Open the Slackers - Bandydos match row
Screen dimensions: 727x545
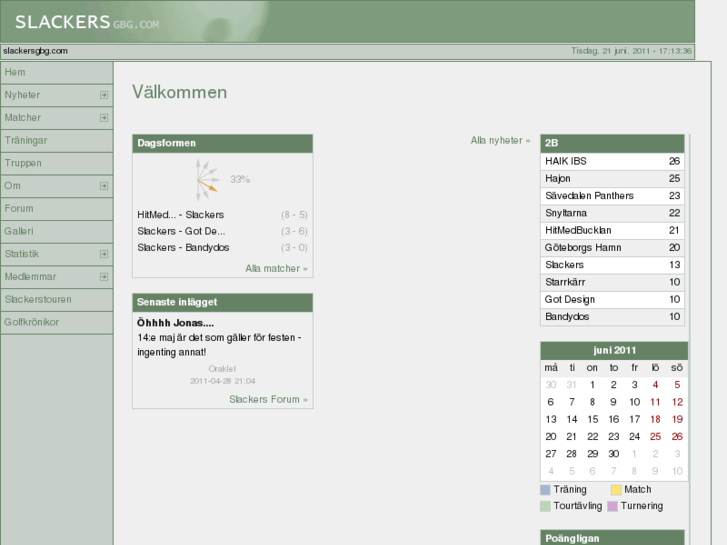click(223, 248)
